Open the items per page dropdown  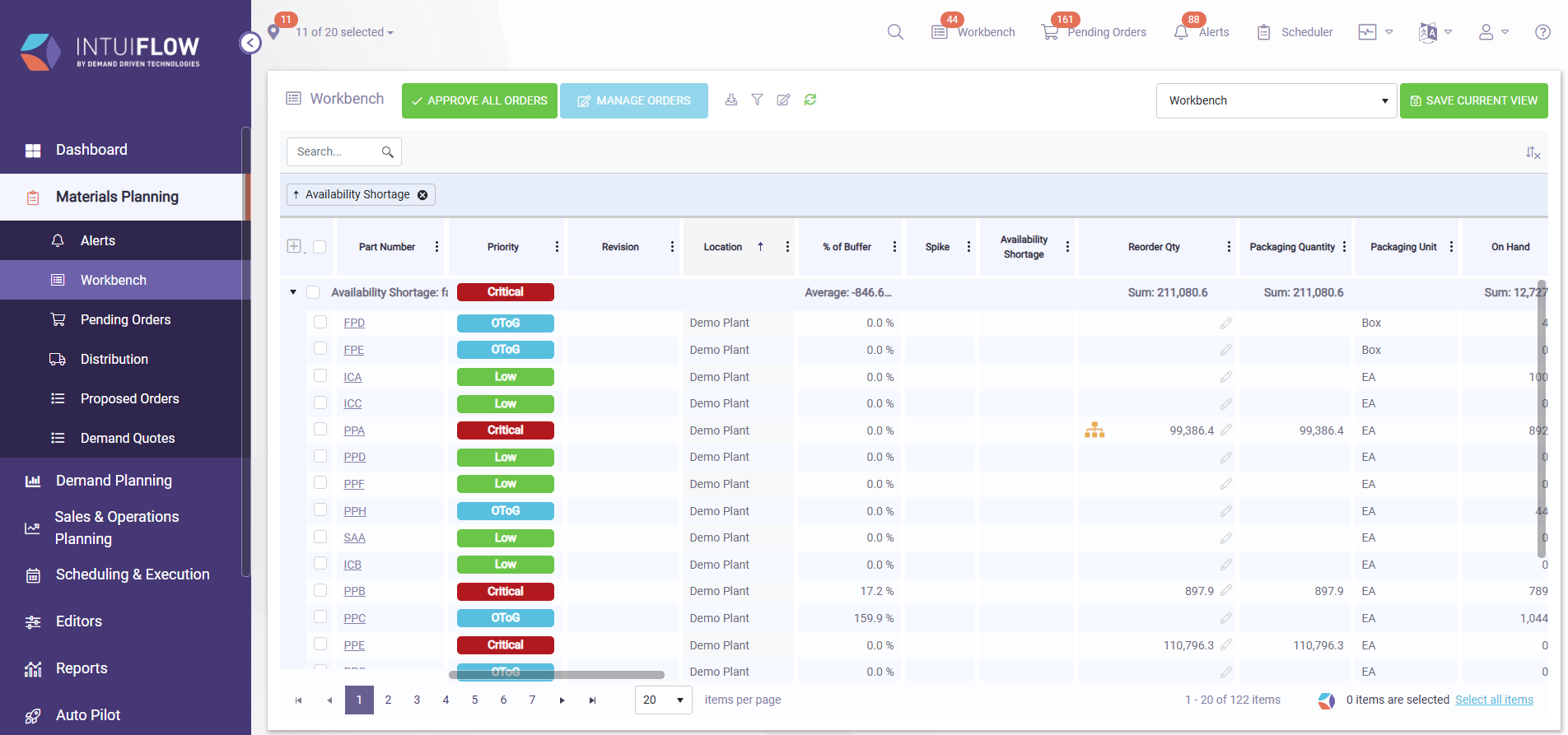[x=664, y=700]
